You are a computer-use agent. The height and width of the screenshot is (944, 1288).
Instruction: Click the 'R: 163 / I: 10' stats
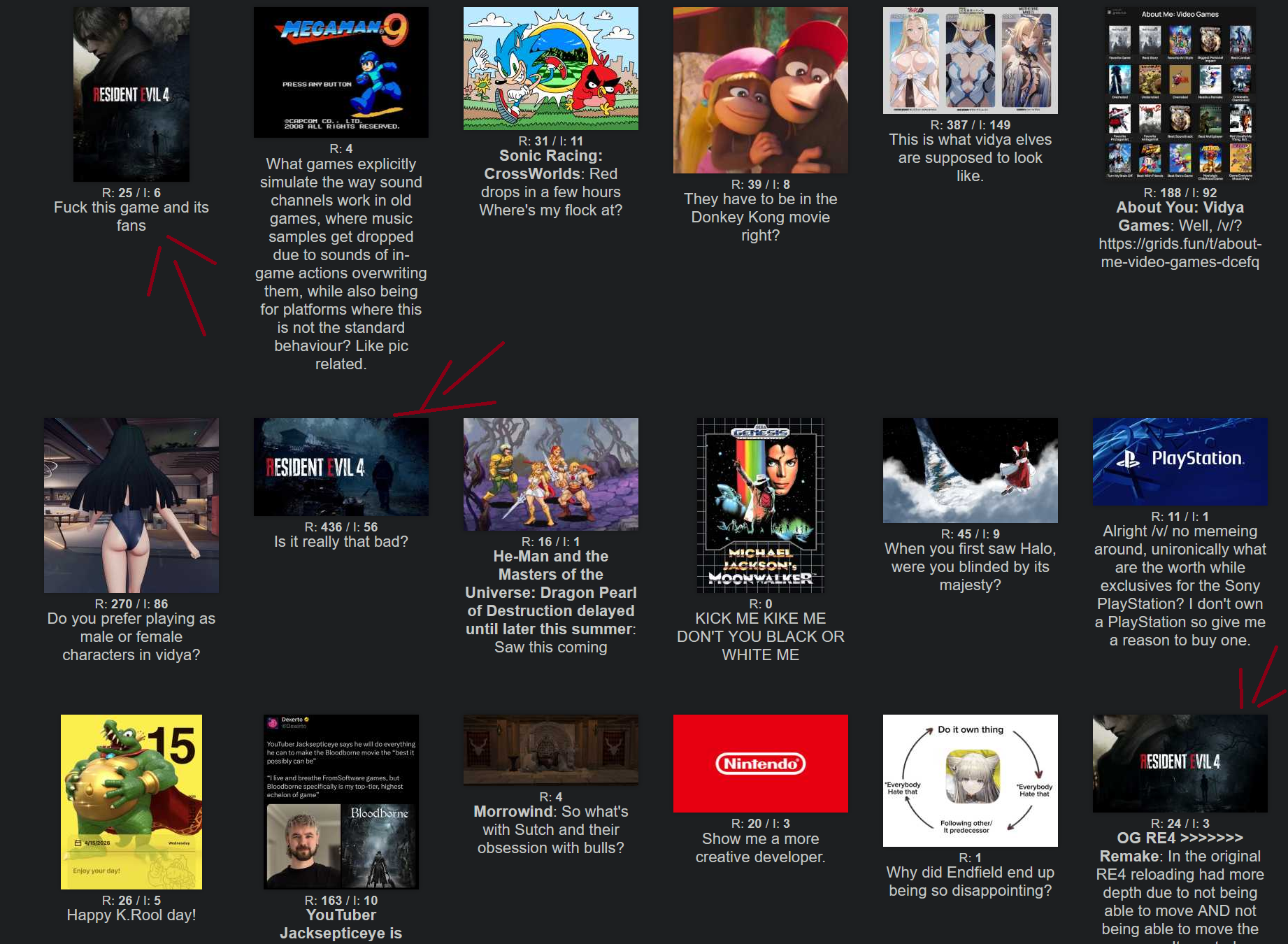coord(341,901)
